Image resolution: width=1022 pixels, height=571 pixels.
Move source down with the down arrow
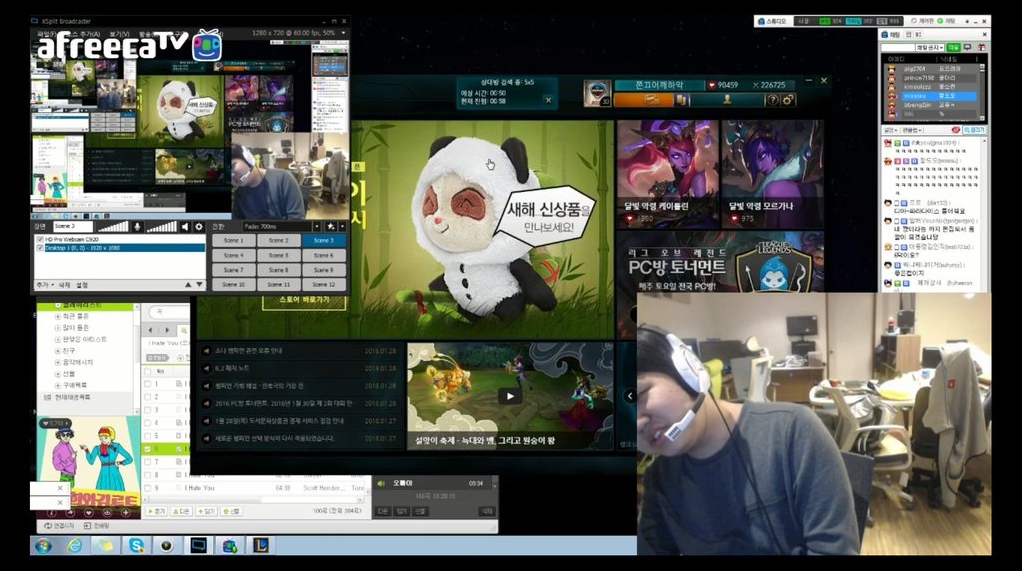click(199, 285)
